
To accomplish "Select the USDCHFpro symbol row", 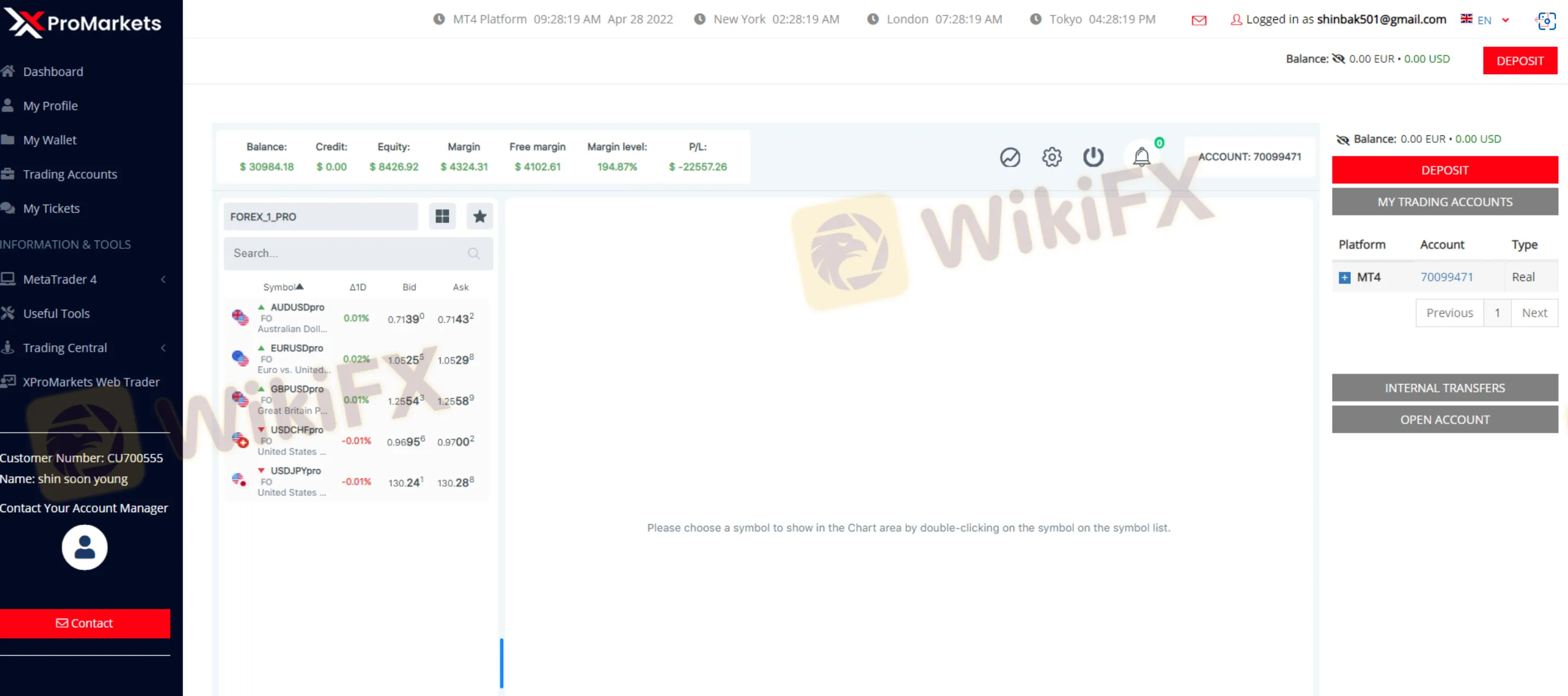I will click(356, 440).
